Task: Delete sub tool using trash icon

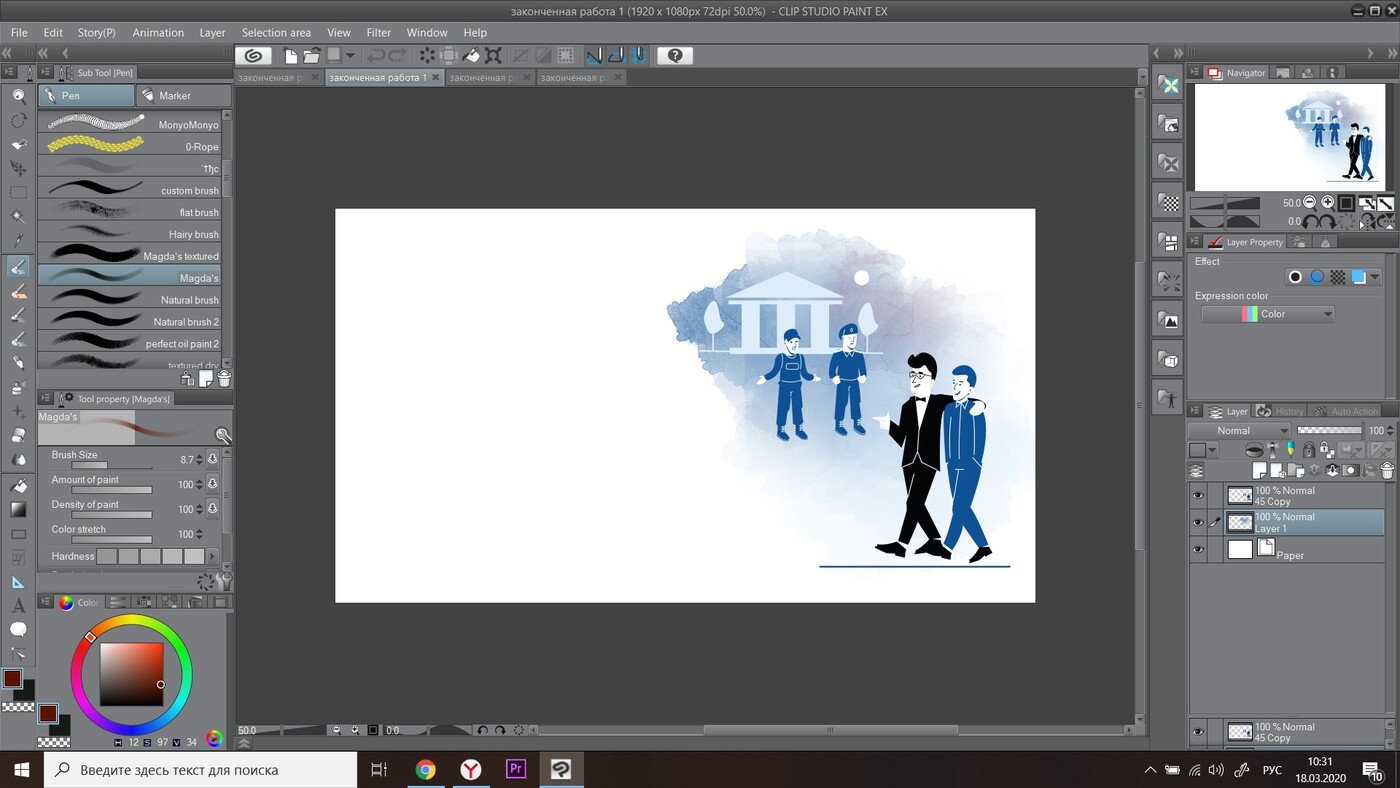Action: (224, 379)
